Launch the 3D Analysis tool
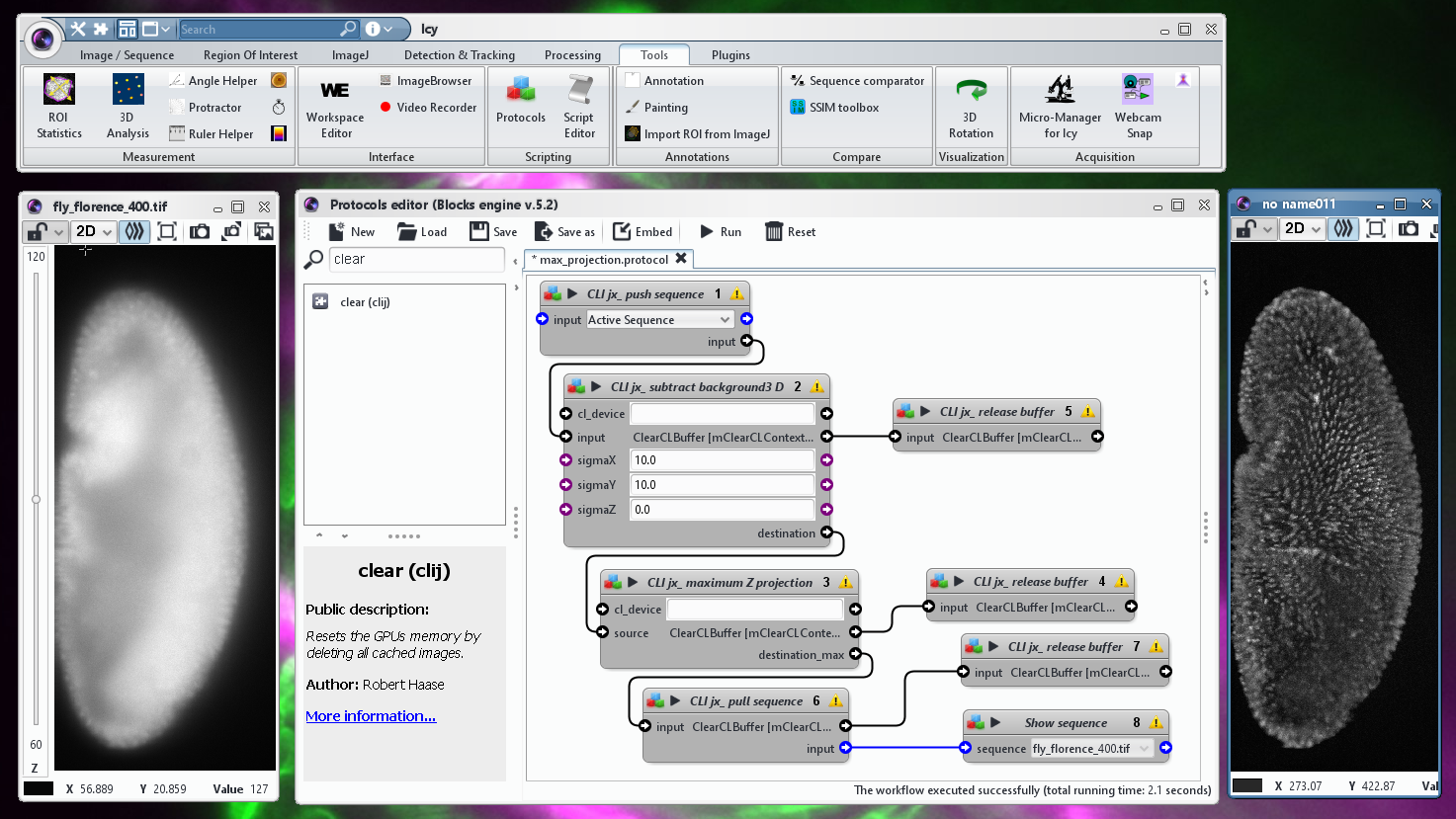Image resolution: width=1456 pixels, height=819 pixels. pos(127,104)
